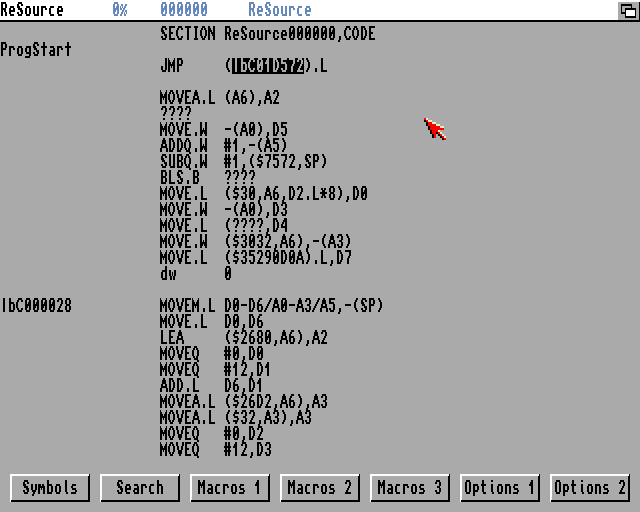Click the ProgStart label
The image size is (640, 512).
pos(36,50)
